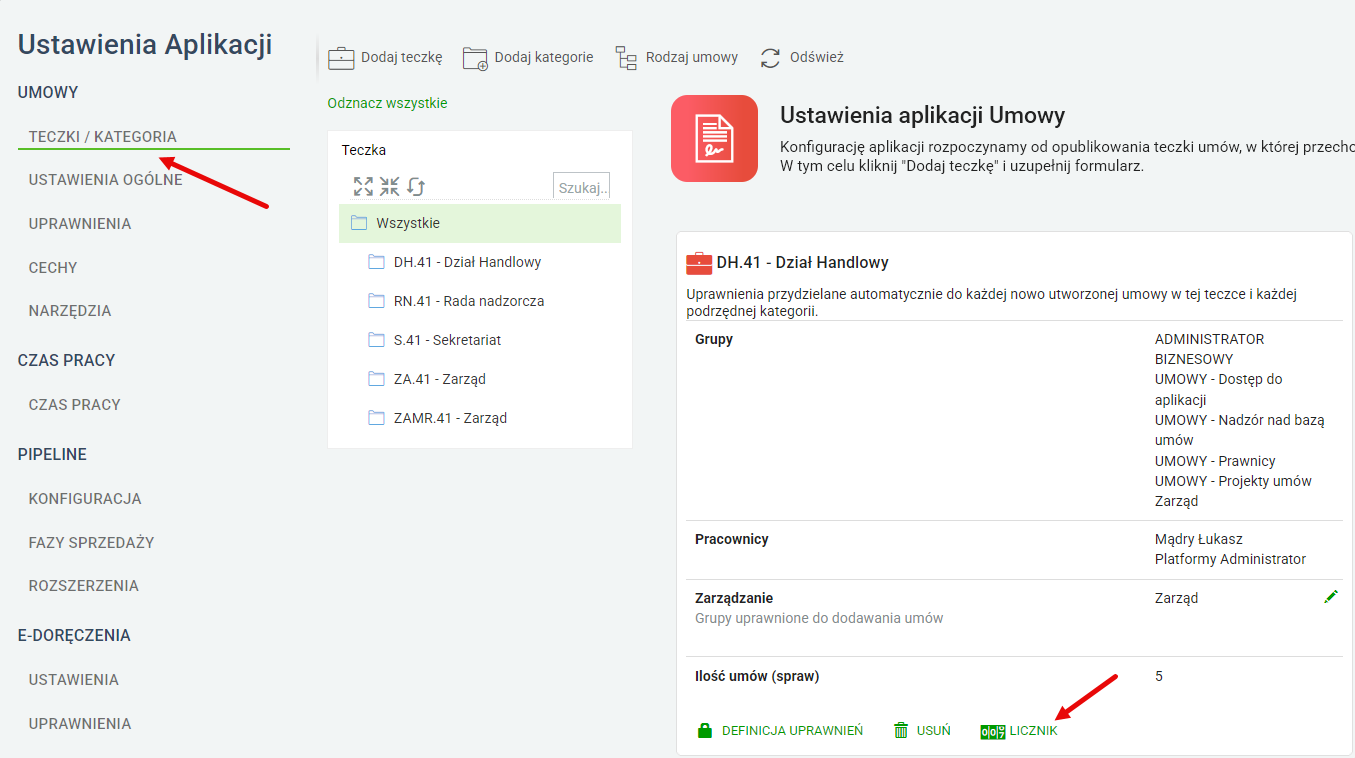The image size is (1355, 758).
Task: Click folder icon of ZAMR.41 - Zarząd
Action: 376,418
